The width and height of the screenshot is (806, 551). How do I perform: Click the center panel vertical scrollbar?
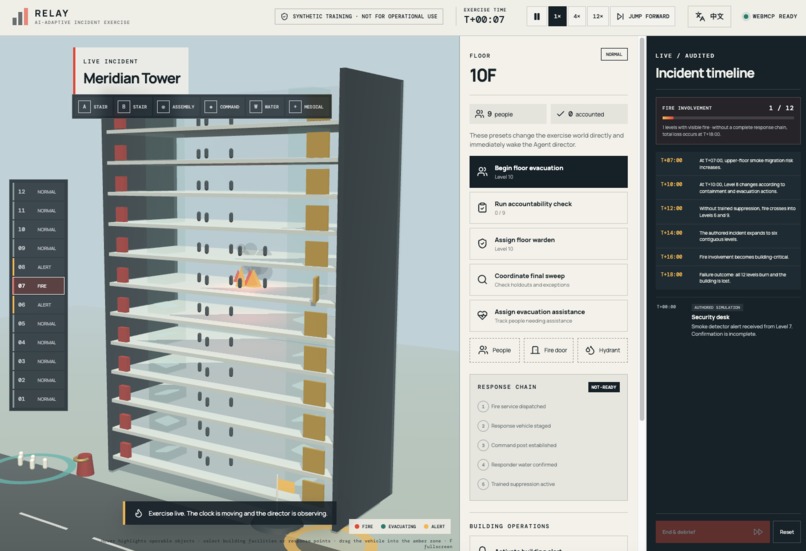(x=642, y=229)
